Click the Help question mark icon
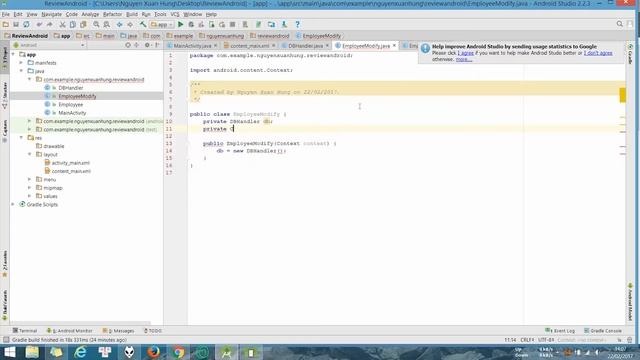Viewport: 640px width, 360px height. [x=298, y=24]
